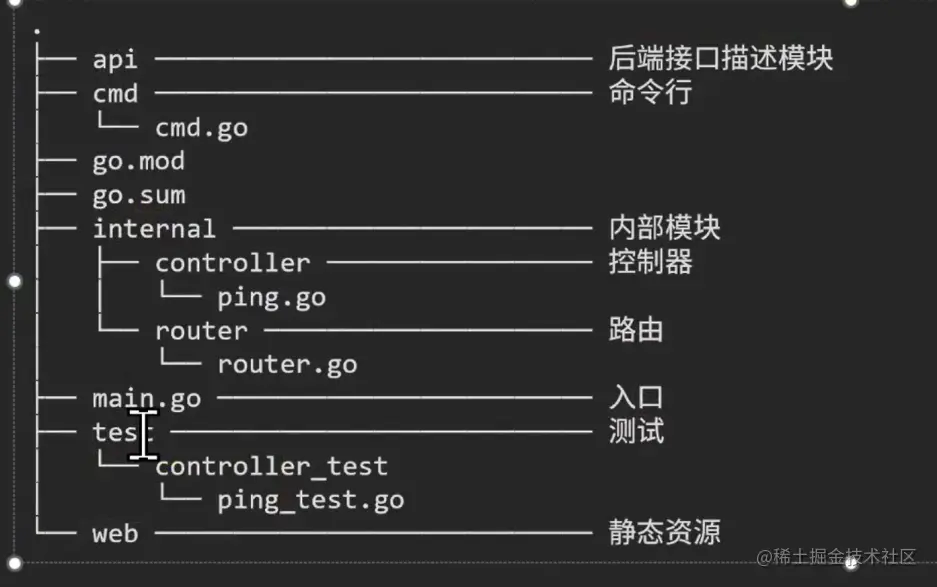Select the go.sum file entry
Image resolution: width=937 pixels, height=587 pixels.
pyautogui.click(x=139, y=196)
